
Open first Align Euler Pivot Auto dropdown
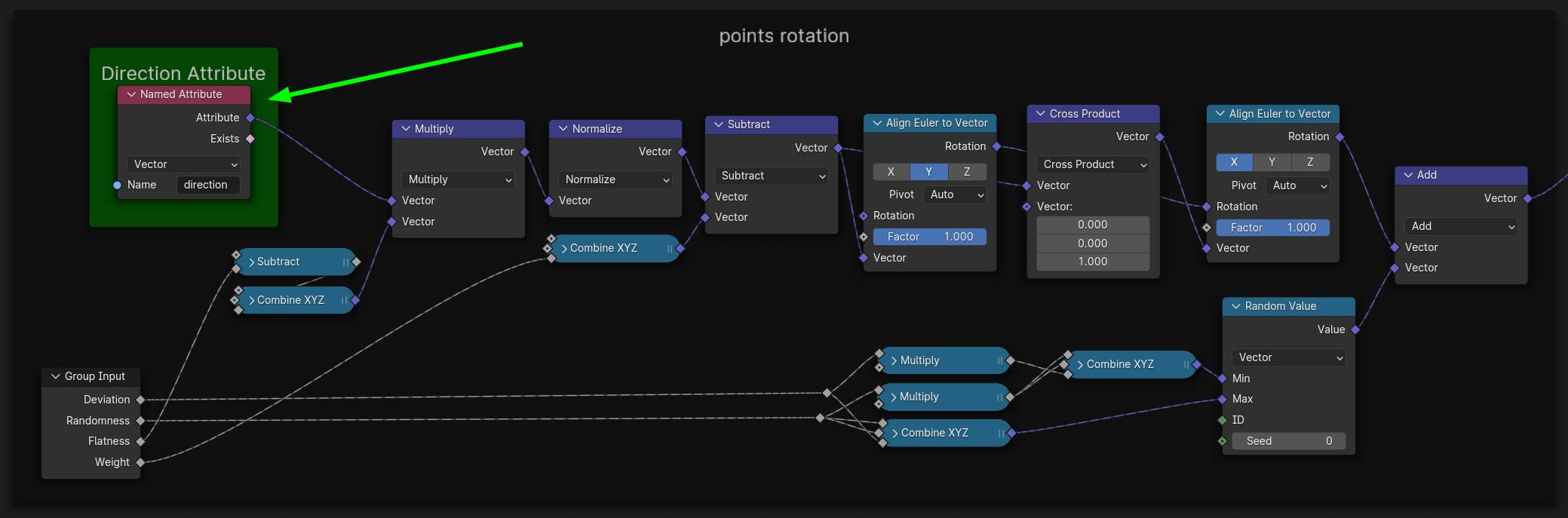956,195
